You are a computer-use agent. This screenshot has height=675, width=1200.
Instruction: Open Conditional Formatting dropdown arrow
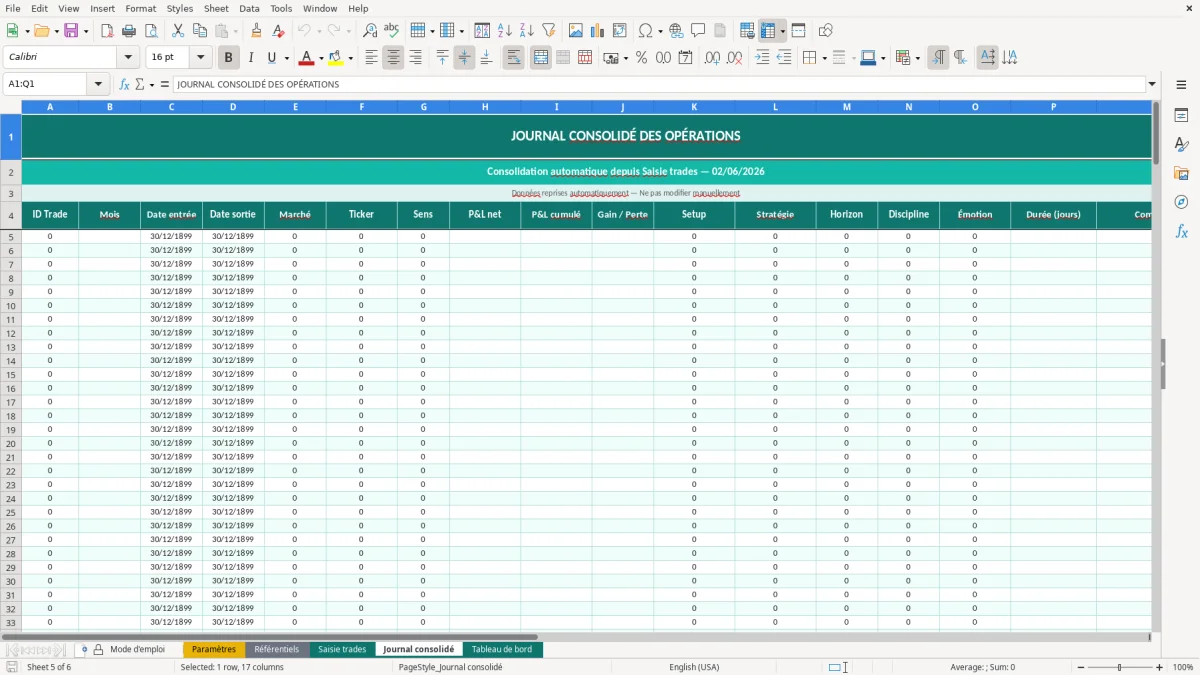click(917, 58)
